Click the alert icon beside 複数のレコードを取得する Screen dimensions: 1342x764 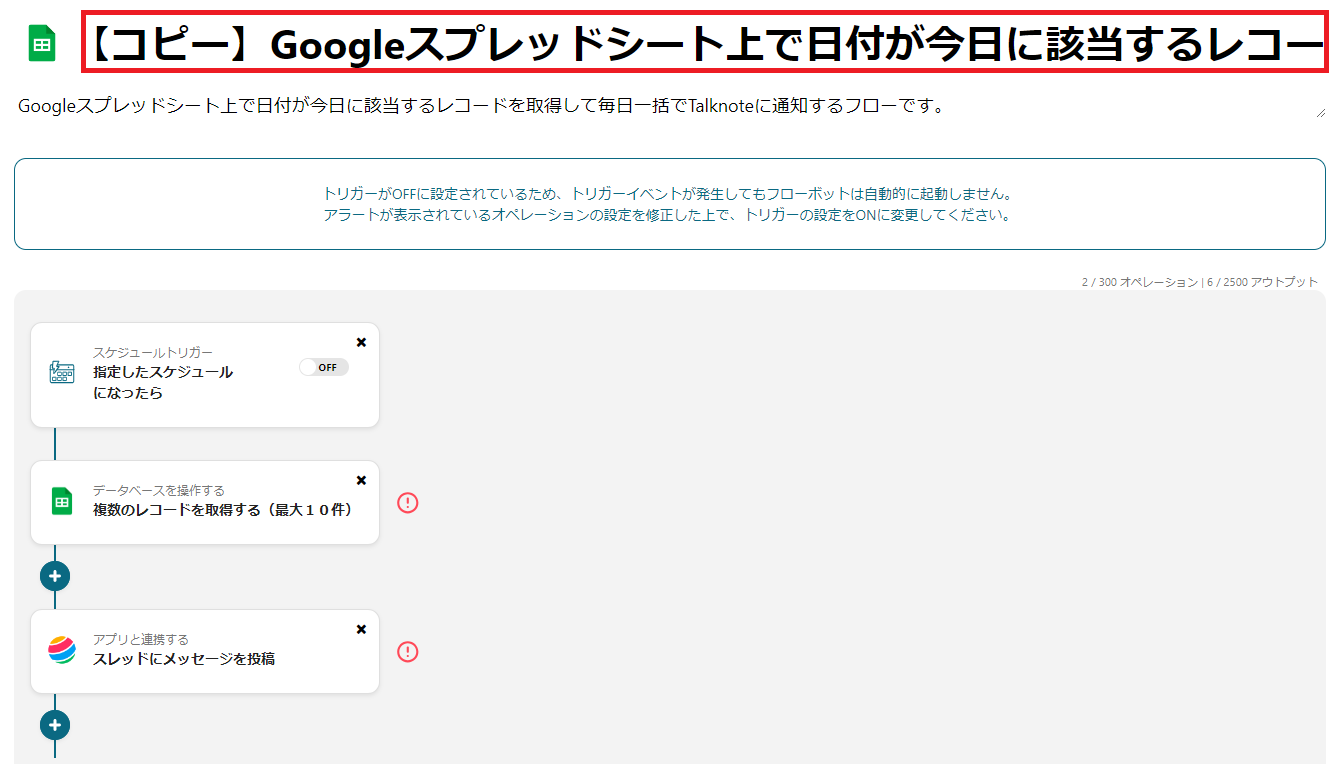click(x=407, y=502)
